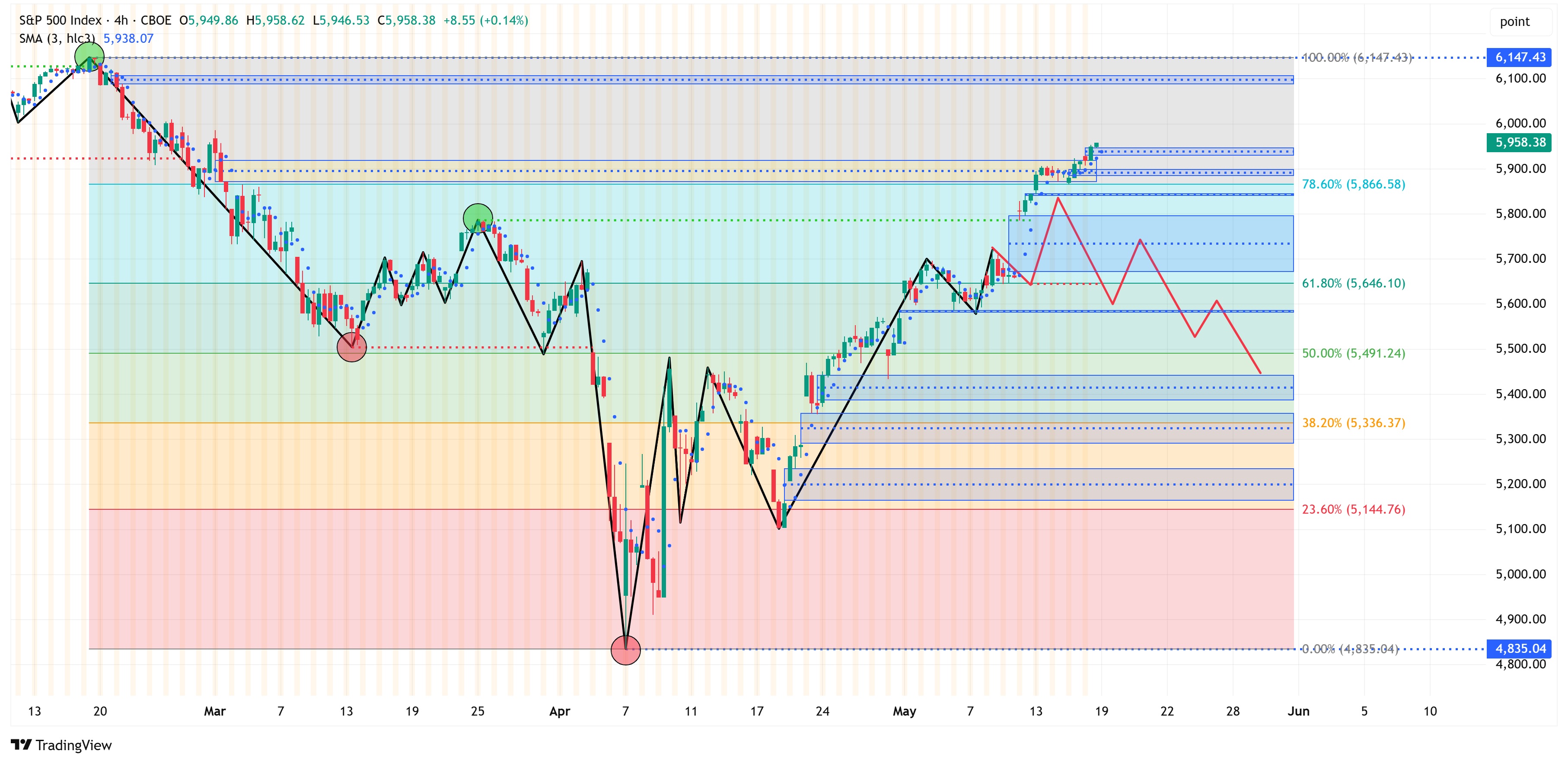This screenshot has width=1568, height=764.
Task: Click the 5,700.00 price axis label
Action: pyautogui.click(x=1520, y=258)
